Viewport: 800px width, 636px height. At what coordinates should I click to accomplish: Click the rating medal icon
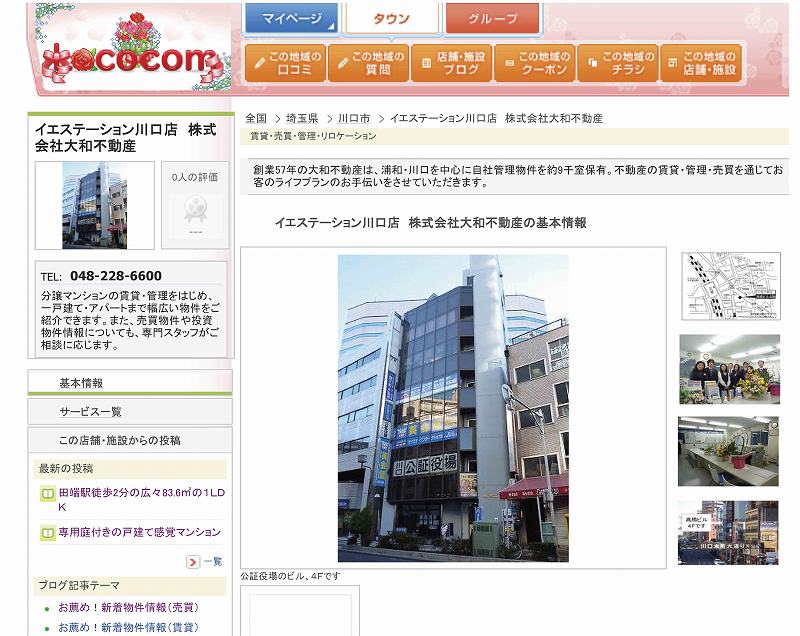pos(195,210)
